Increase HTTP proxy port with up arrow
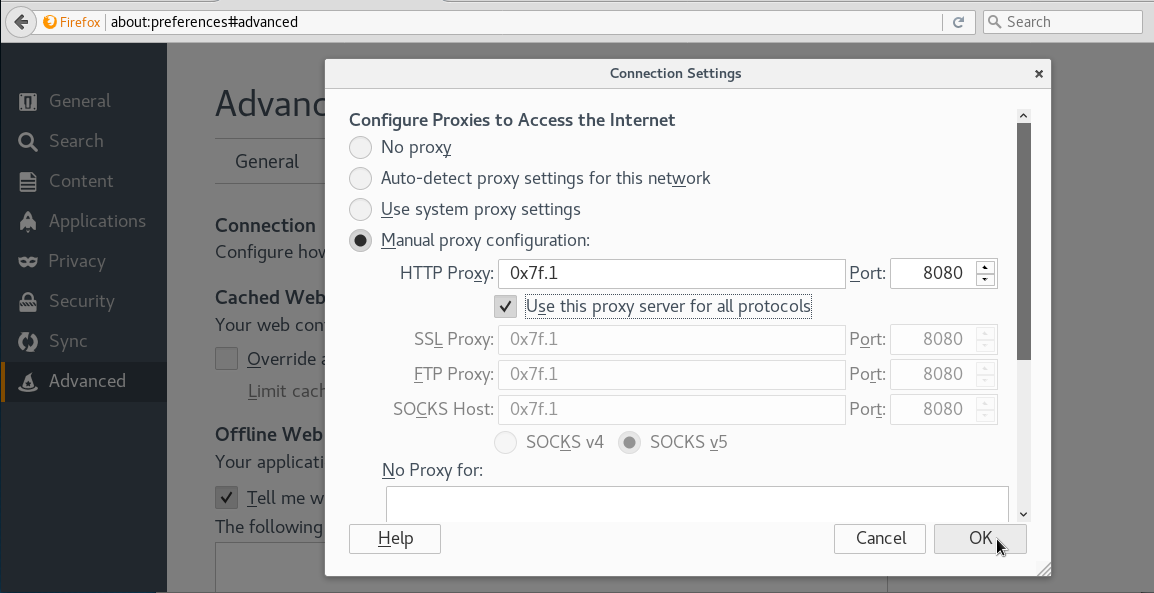This screenshot has height=593, width=1154. (x=985, y=267)
